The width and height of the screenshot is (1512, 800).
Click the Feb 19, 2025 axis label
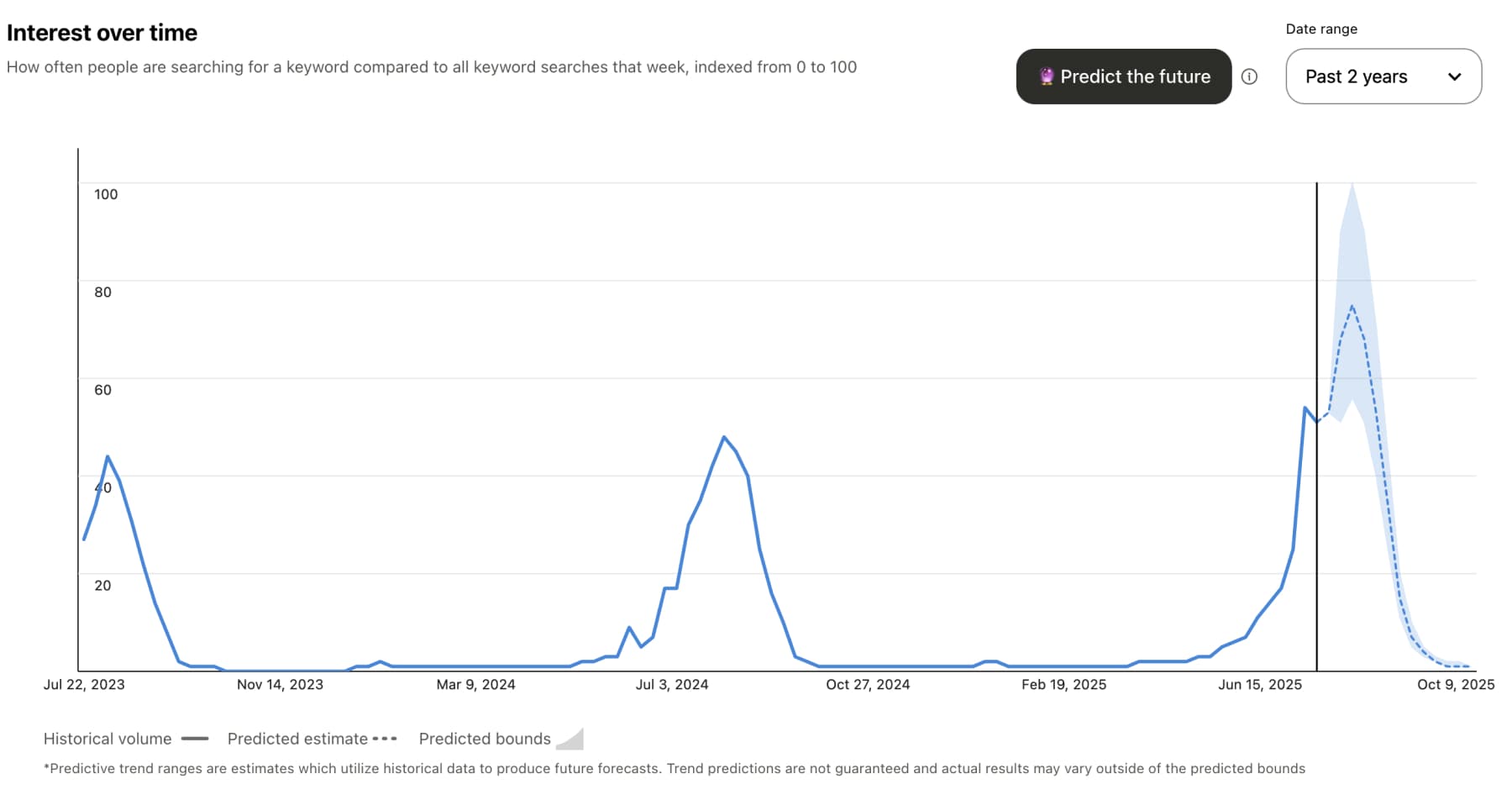click(1063, 685)
